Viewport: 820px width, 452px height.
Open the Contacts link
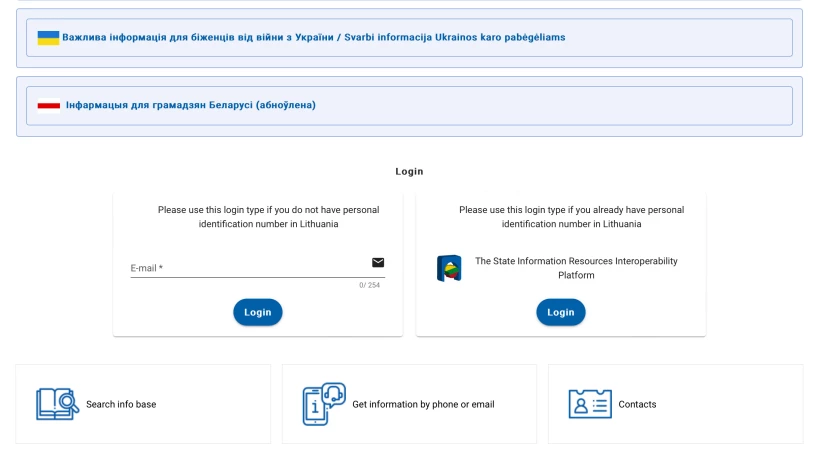pyautogui.click(x=637, y=404)
